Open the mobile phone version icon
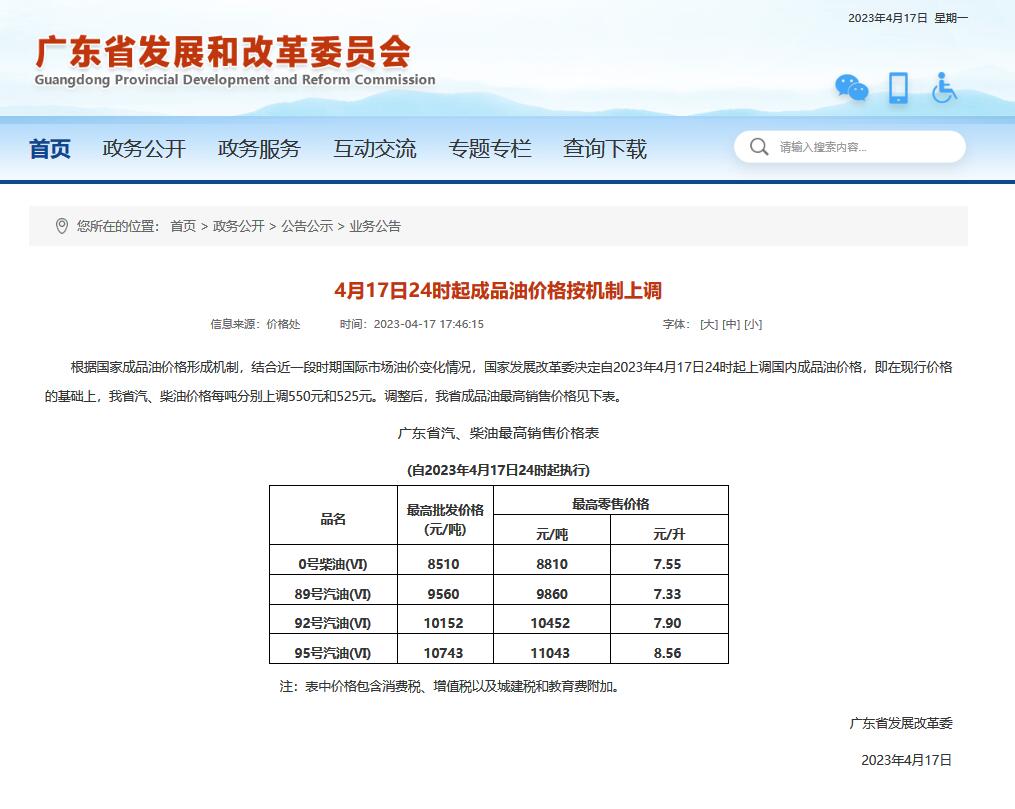 coord(898,88)
